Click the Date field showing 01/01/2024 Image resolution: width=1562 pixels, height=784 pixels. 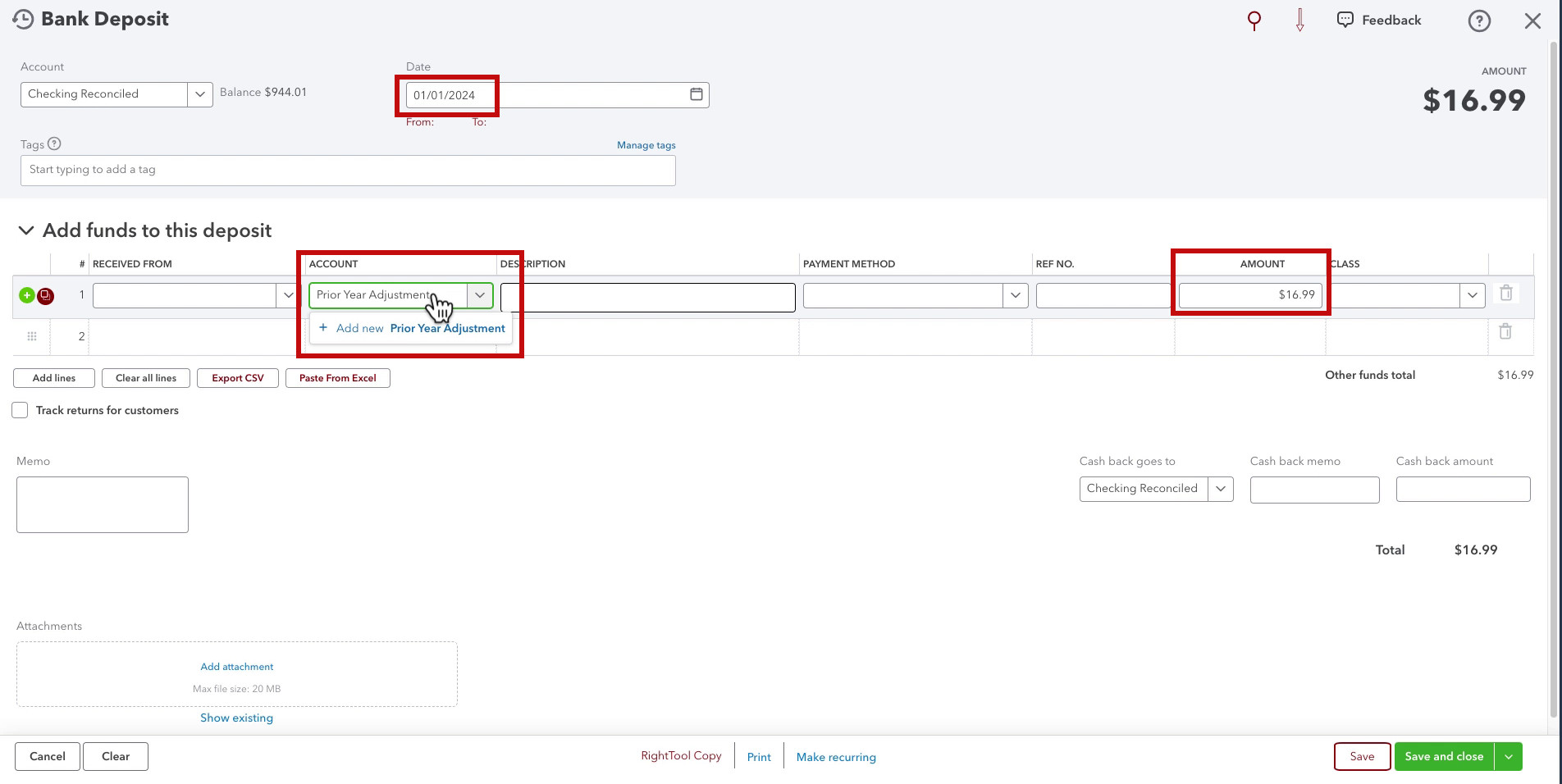[557, 95]
